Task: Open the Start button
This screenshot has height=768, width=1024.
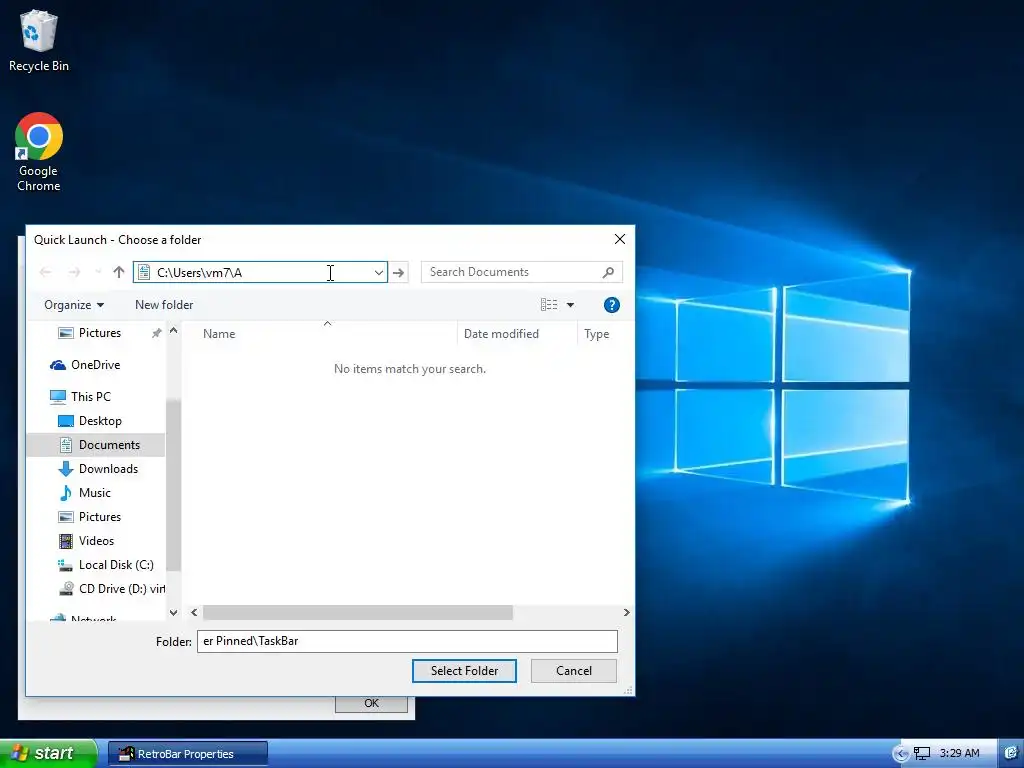Action: point(48,753)
